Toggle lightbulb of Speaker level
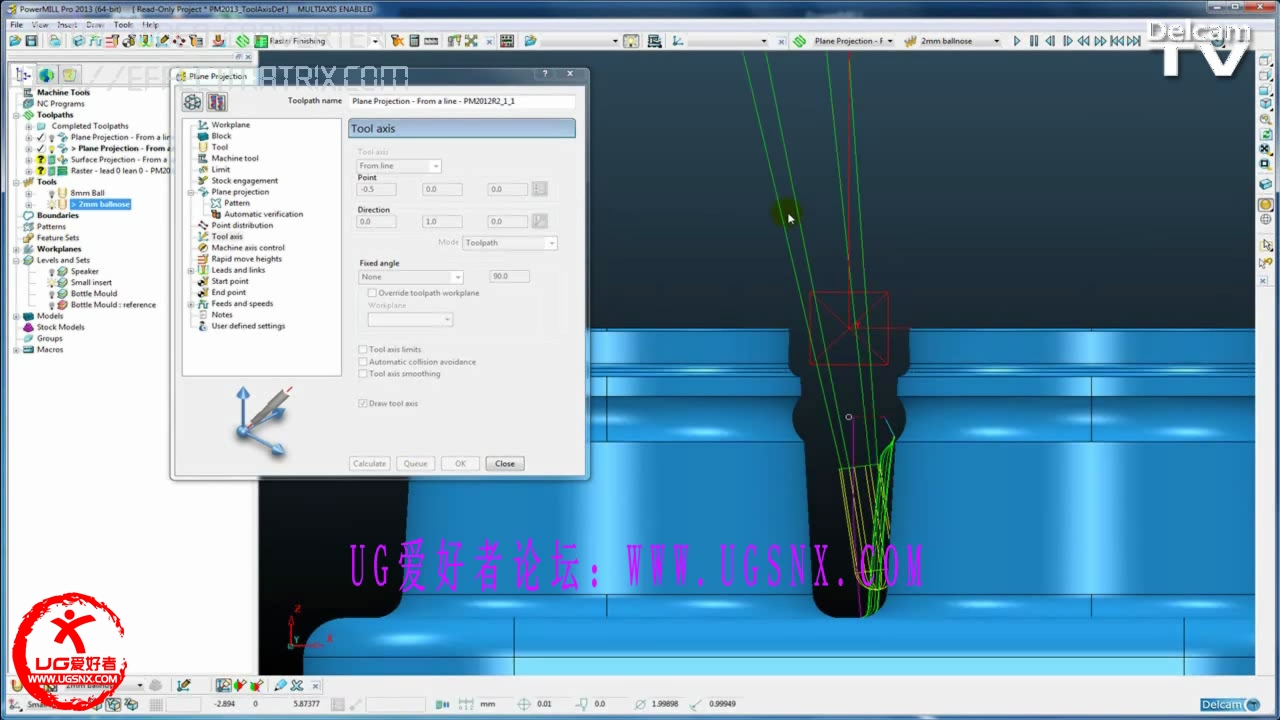Image resolution: width=1280 pixels, height=720 pixels. click(x=52, y=271)
